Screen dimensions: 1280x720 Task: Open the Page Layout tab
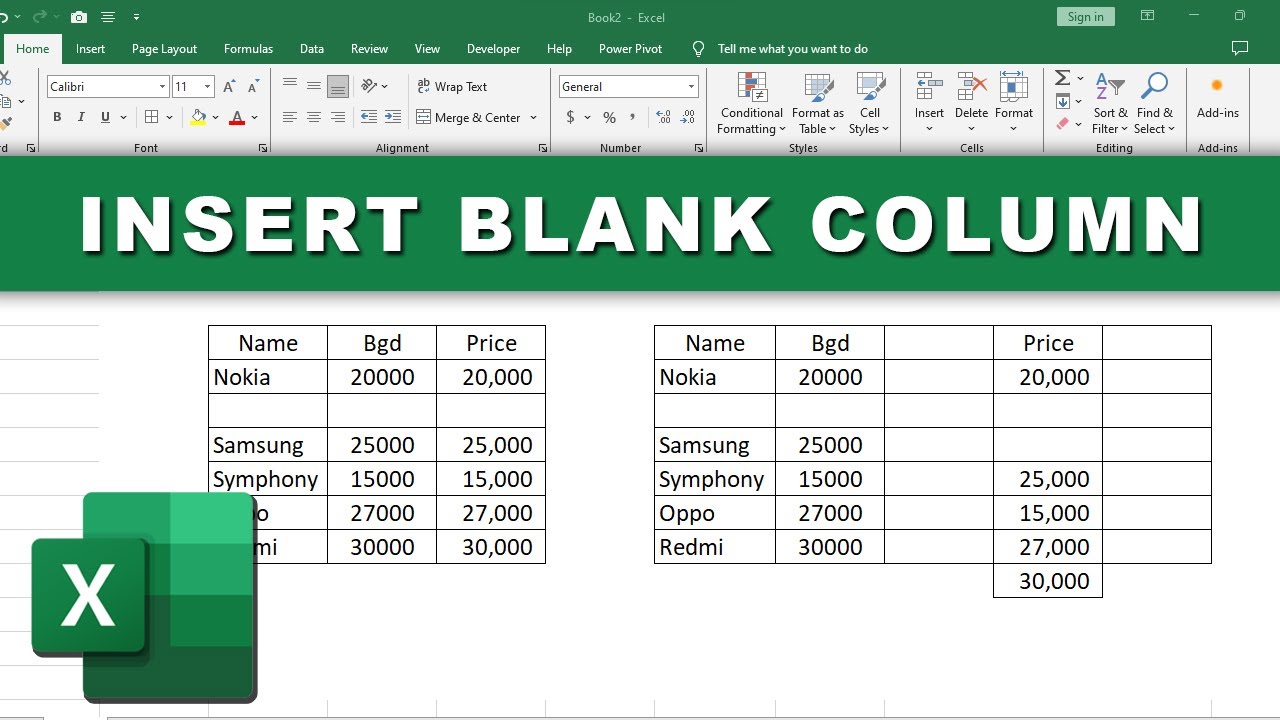pos(164,48)
